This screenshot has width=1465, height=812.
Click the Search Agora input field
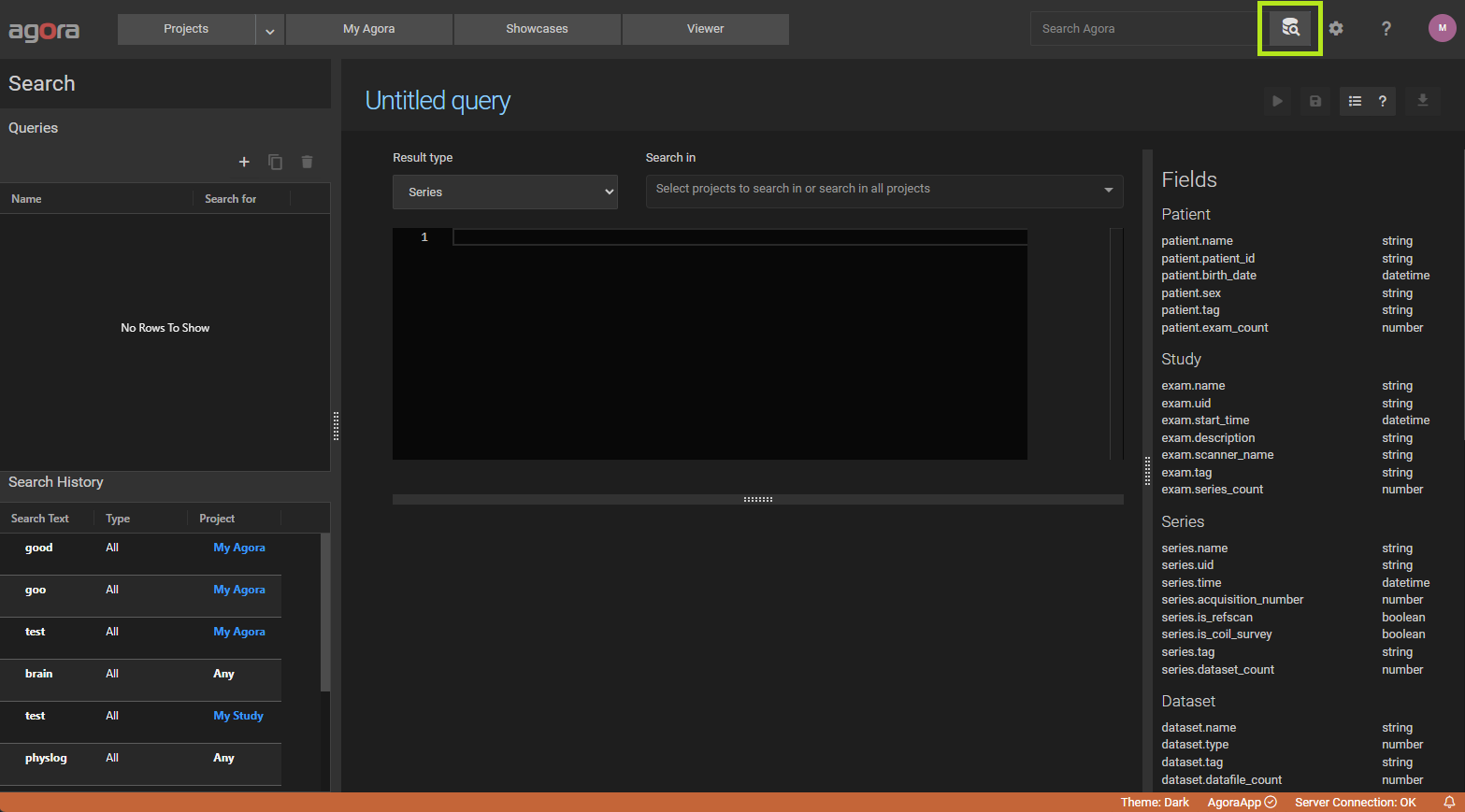(1142, 29)
